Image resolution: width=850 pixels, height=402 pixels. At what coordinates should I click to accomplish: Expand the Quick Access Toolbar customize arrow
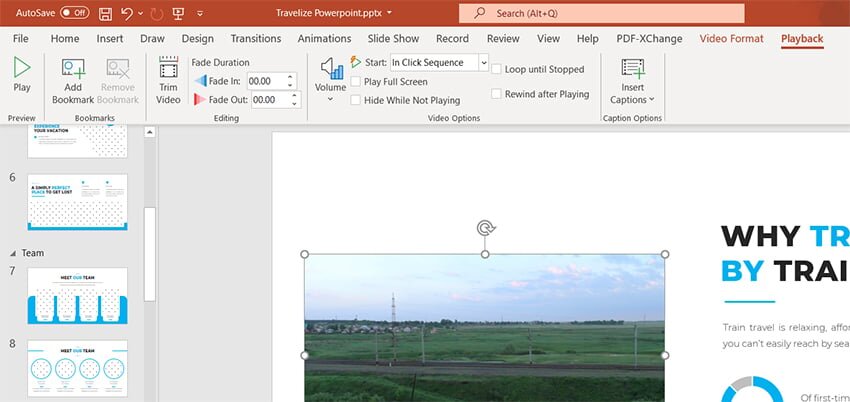click(x=201, y=14)
